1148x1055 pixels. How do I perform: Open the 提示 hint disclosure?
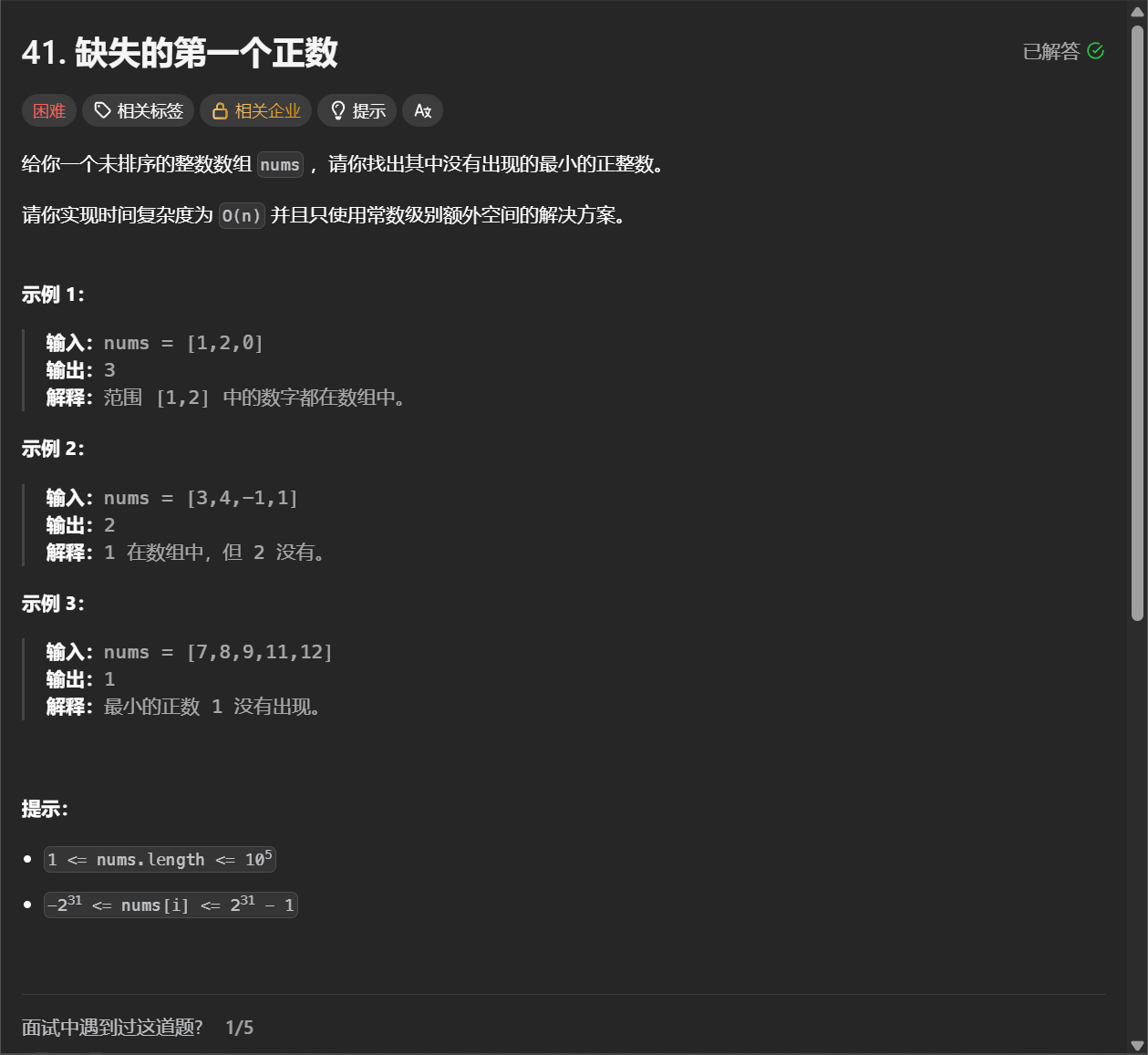pyautogui.click(x=357, y=110)
